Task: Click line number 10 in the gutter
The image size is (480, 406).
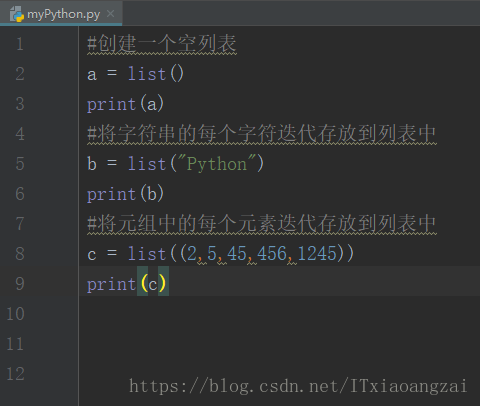Action: [x=15, y=314]
